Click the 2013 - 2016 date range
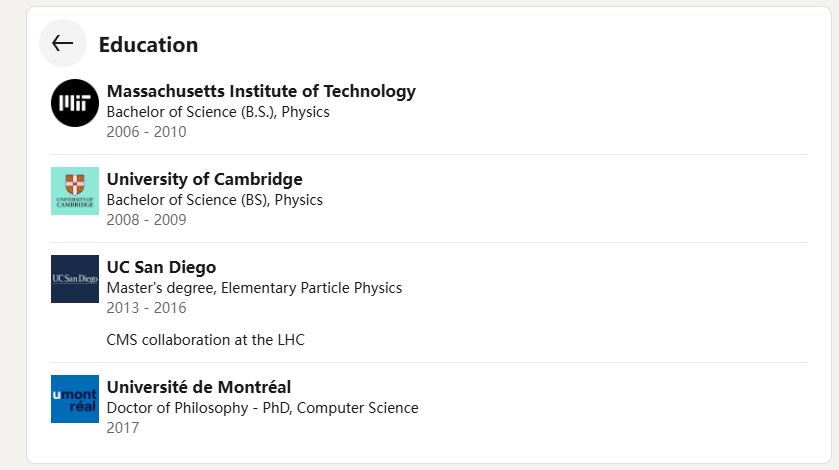 (146, 308)
